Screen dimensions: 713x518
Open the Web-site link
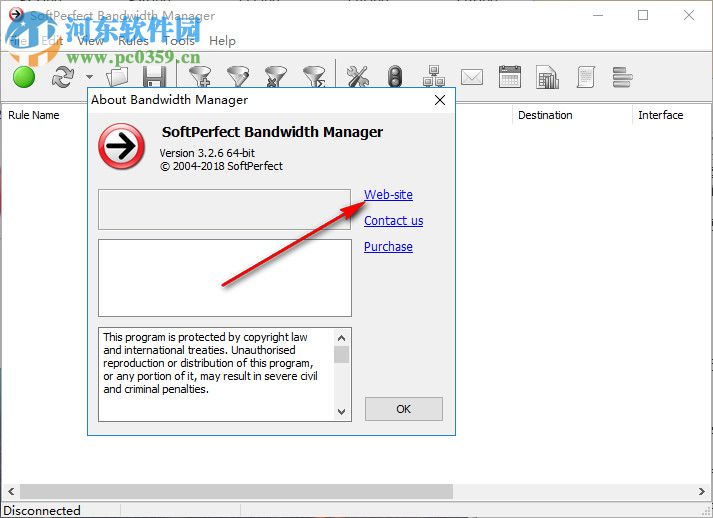click(388, 195)
